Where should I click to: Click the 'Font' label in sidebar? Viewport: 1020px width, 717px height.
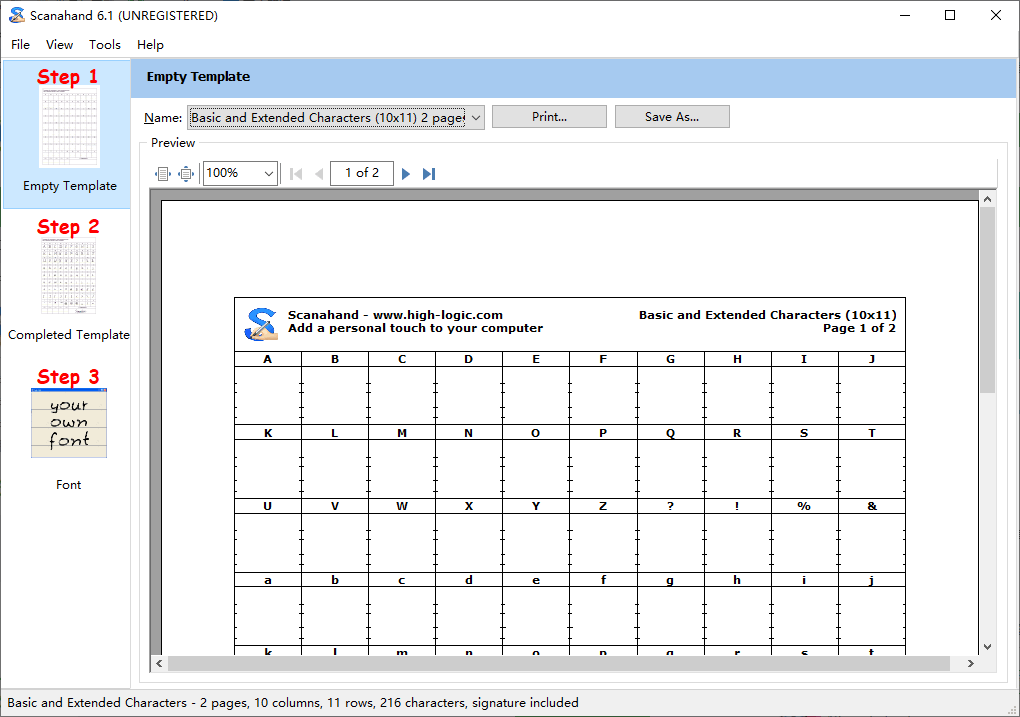coord(68,485)
